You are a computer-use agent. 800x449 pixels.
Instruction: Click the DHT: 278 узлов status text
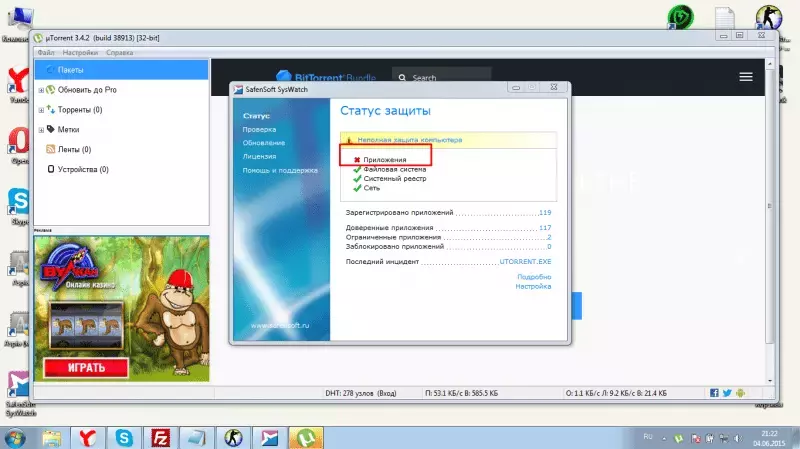tap(361, 393)
